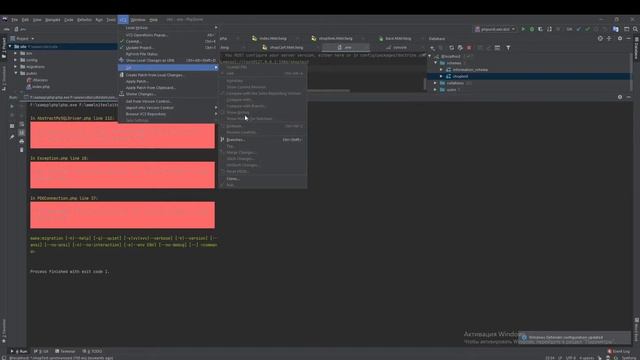
Task: Click Database data source properties icon
Action: pyautogui.click(x=460, y=48)
